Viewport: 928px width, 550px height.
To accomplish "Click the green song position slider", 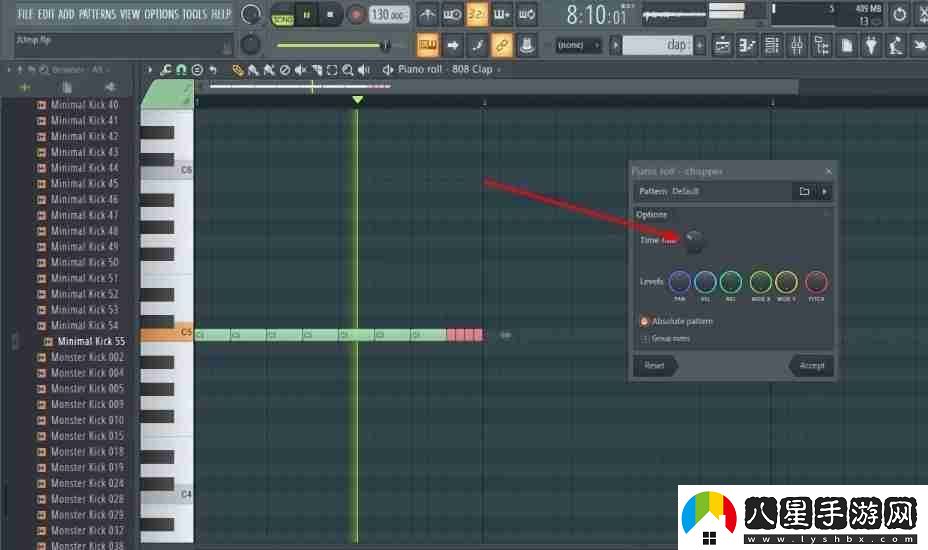I will point(333,45).
